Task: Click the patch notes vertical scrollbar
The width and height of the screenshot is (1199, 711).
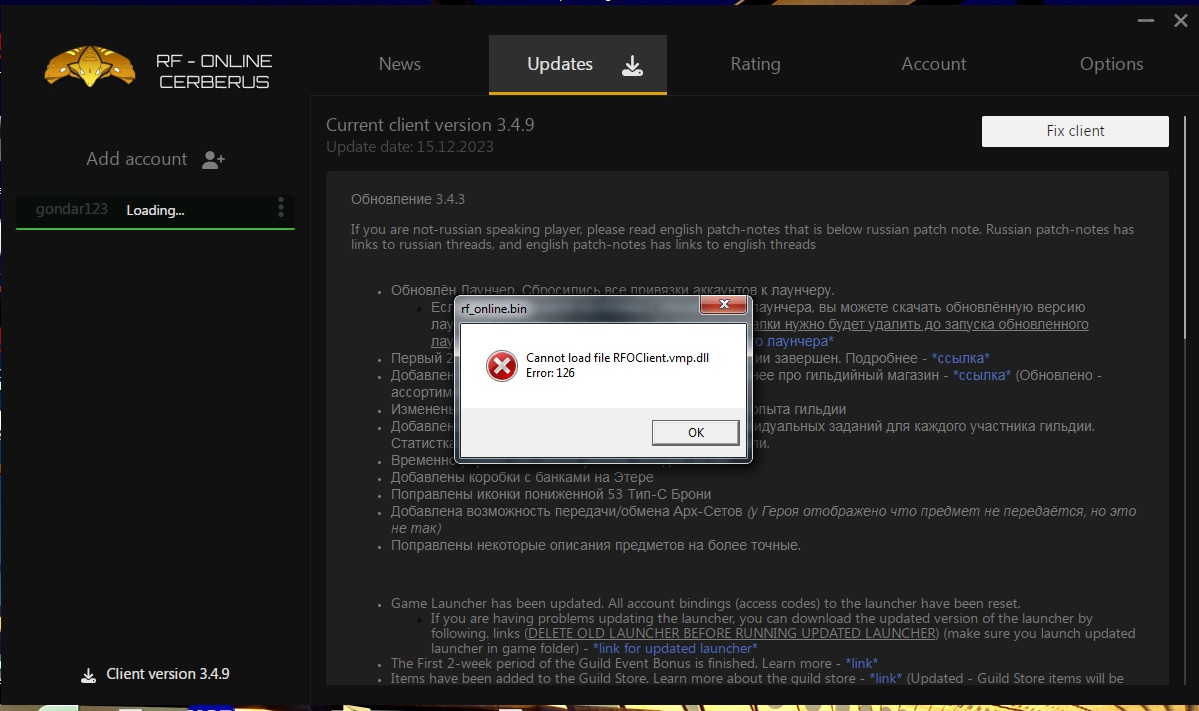Action: pyautogui.click(x=1184, y=227)
